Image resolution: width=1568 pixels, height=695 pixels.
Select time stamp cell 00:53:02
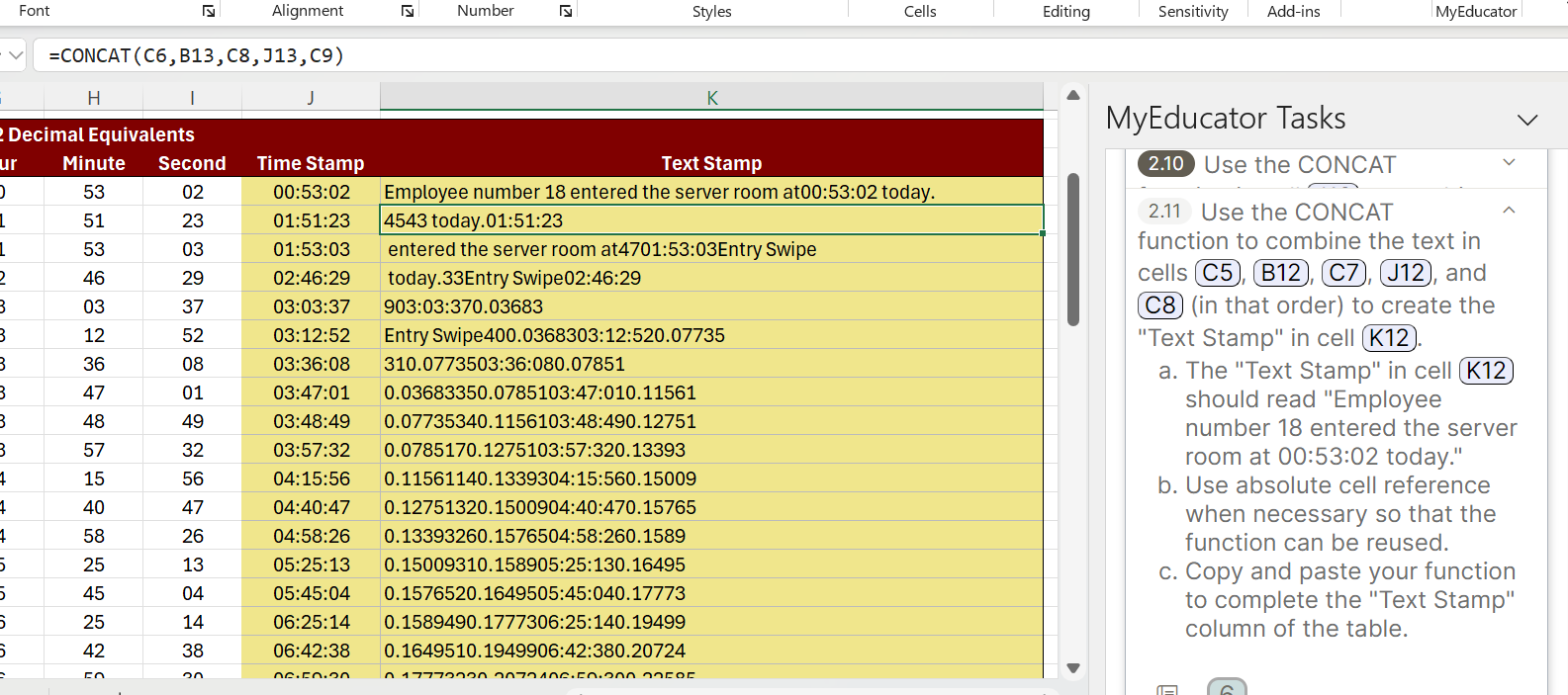pos(311,192)
